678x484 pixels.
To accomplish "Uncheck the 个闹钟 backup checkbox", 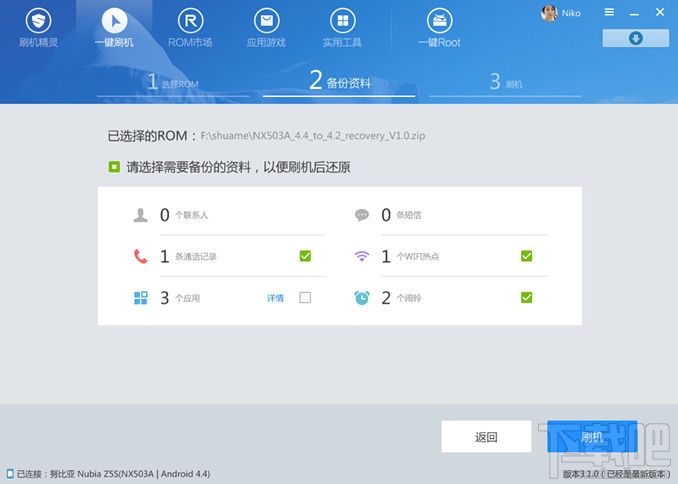I will (527, 298).
